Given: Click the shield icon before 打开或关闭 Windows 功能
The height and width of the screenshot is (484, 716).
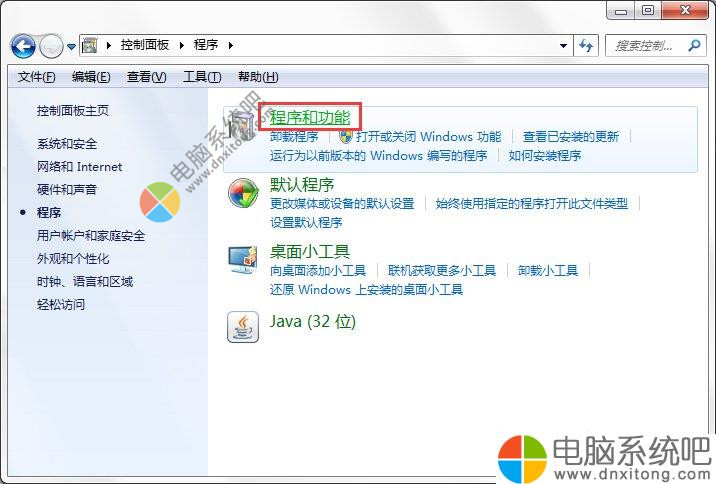Looking at the screenshot, I should pos(346,136).
